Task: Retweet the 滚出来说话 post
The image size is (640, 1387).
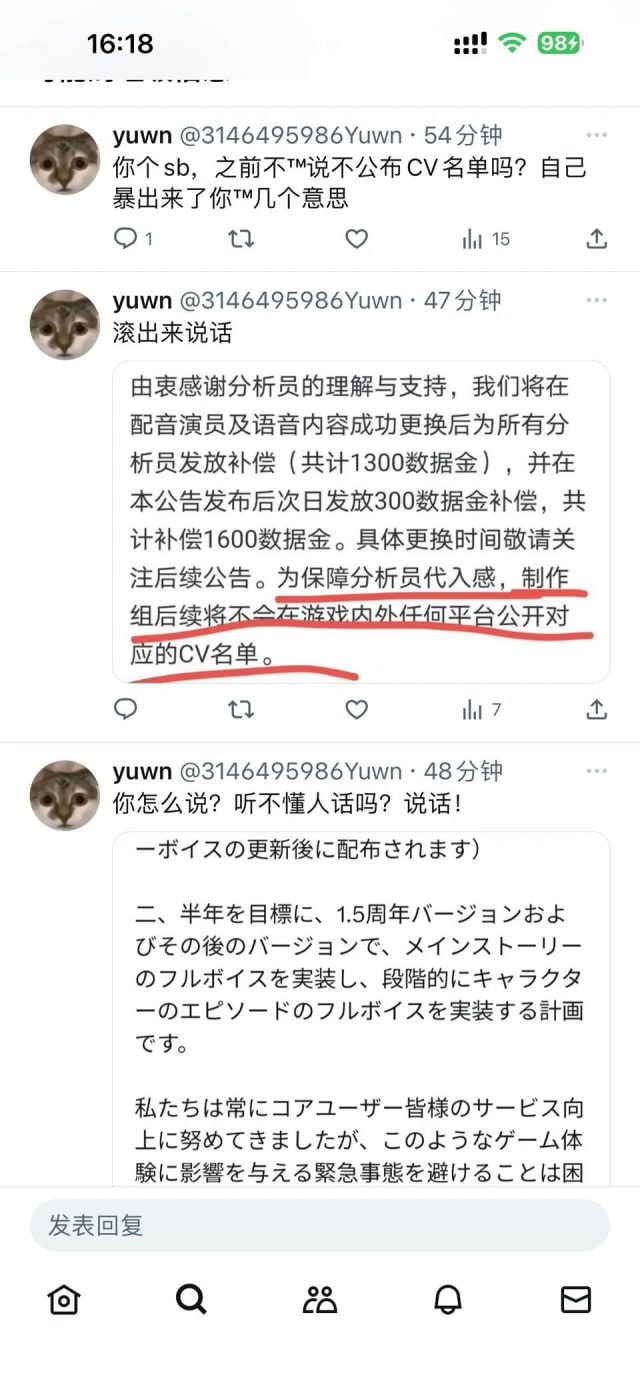Action: coord(241,710)
